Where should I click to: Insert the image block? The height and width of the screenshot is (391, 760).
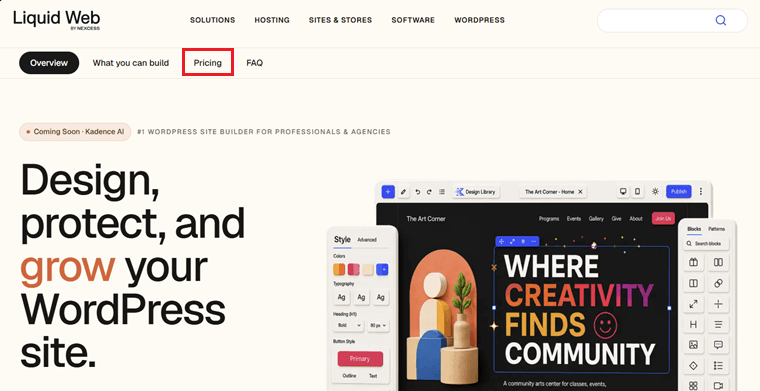click(x=694, y=345)
